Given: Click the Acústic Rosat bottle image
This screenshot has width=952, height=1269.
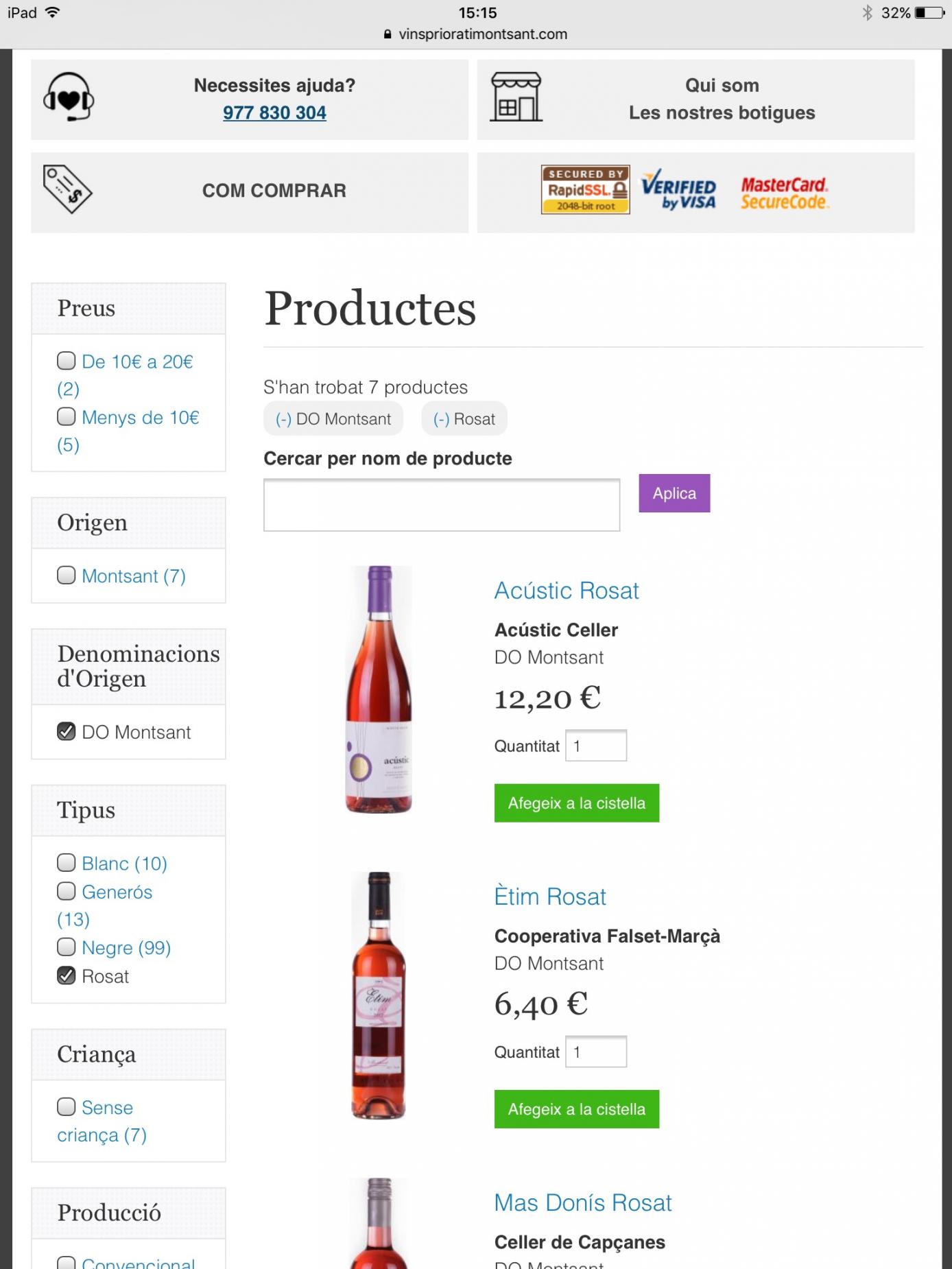Looking at the screenshot, I should (379, 689).
